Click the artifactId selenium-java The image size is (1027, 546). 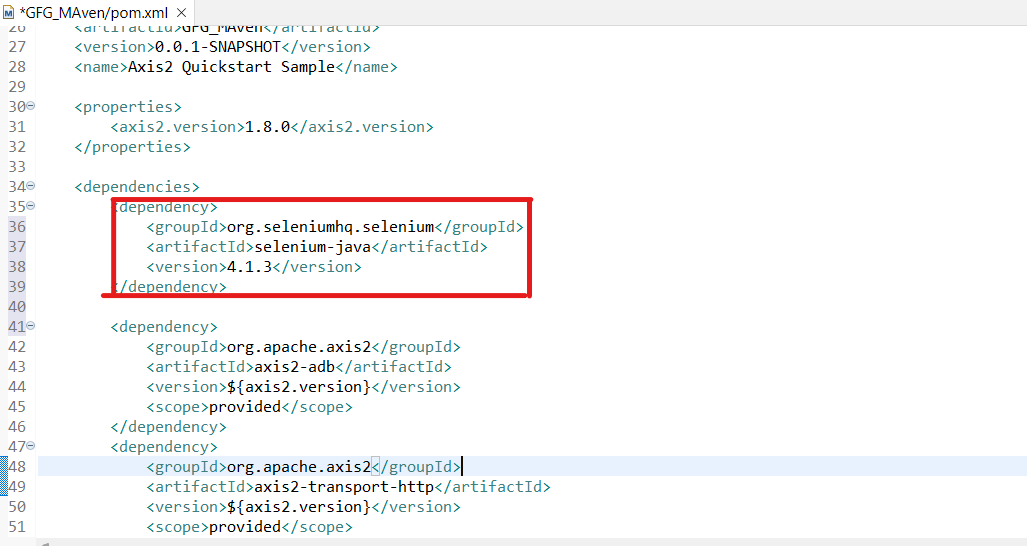pos(312,247)
